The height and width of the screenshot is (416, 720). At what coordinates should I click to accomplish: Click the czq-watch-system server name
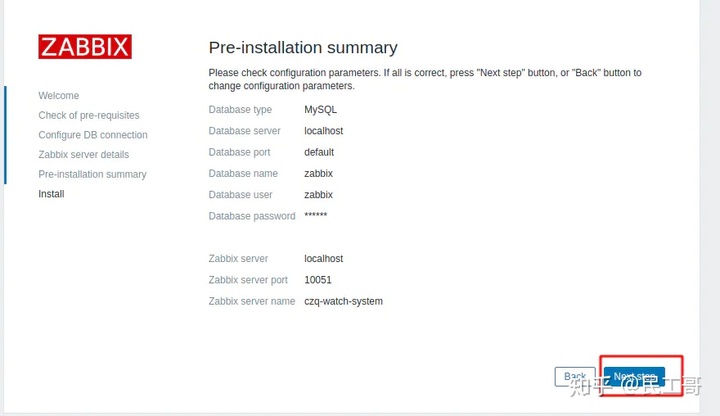click(x=343, y=301)
